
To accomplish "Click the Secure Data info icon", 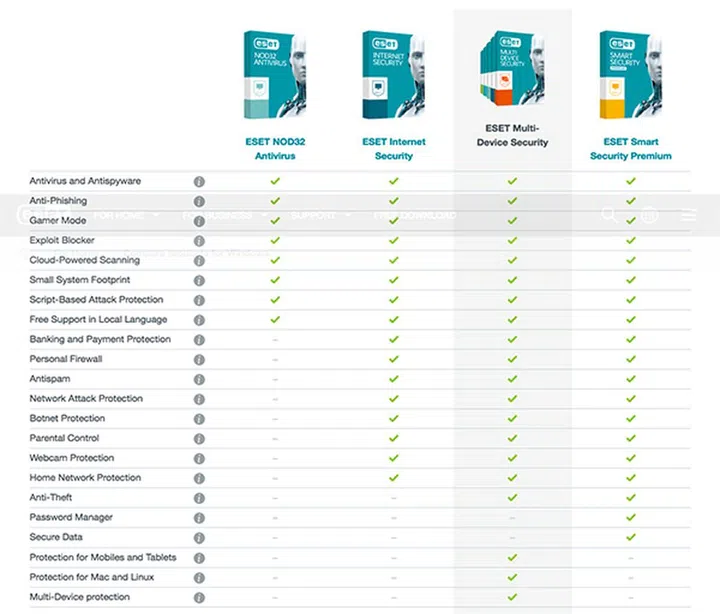I will click(x=199, y=538).
